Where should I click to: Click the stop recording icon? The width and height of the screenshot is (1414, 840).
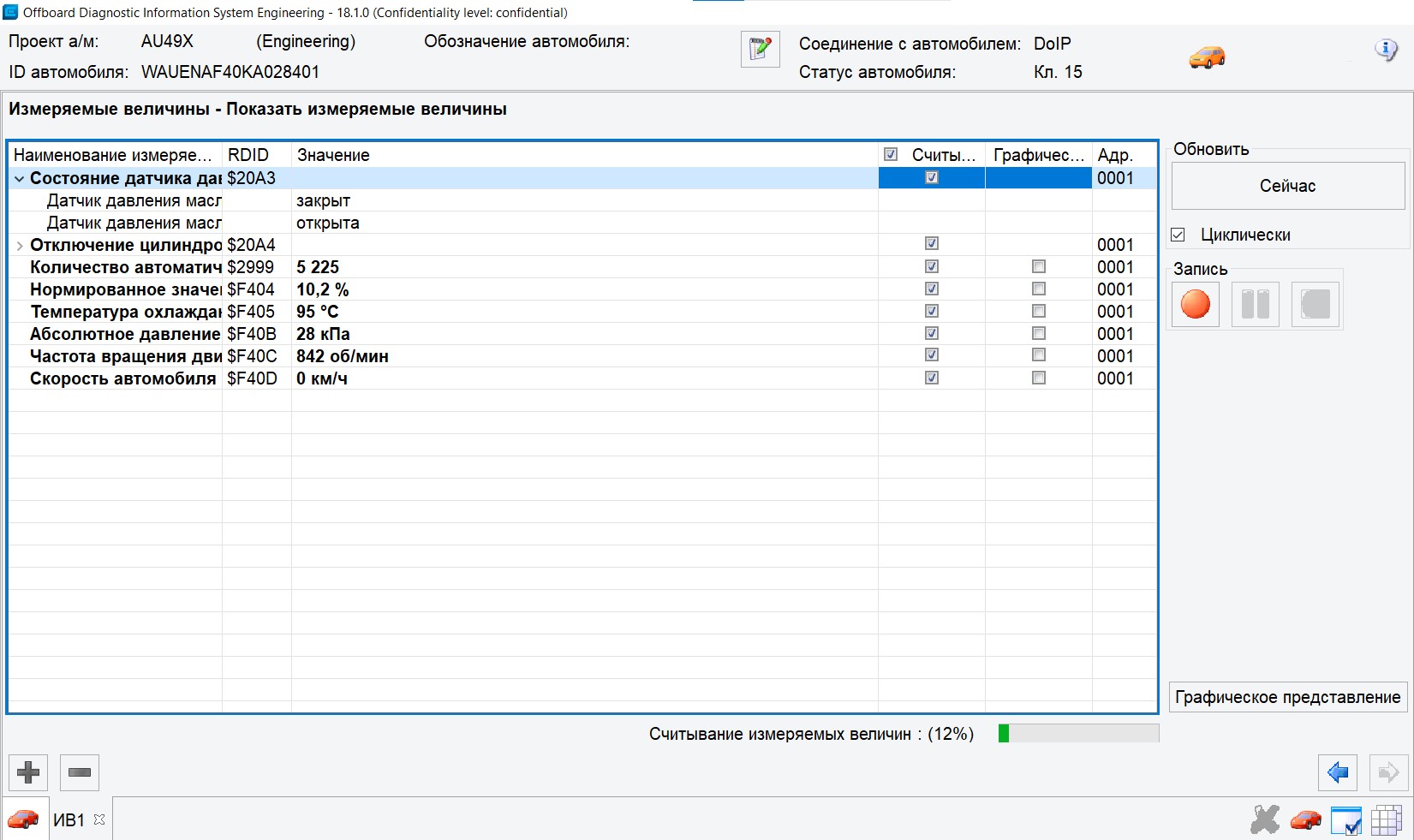tap(1315, 304)
